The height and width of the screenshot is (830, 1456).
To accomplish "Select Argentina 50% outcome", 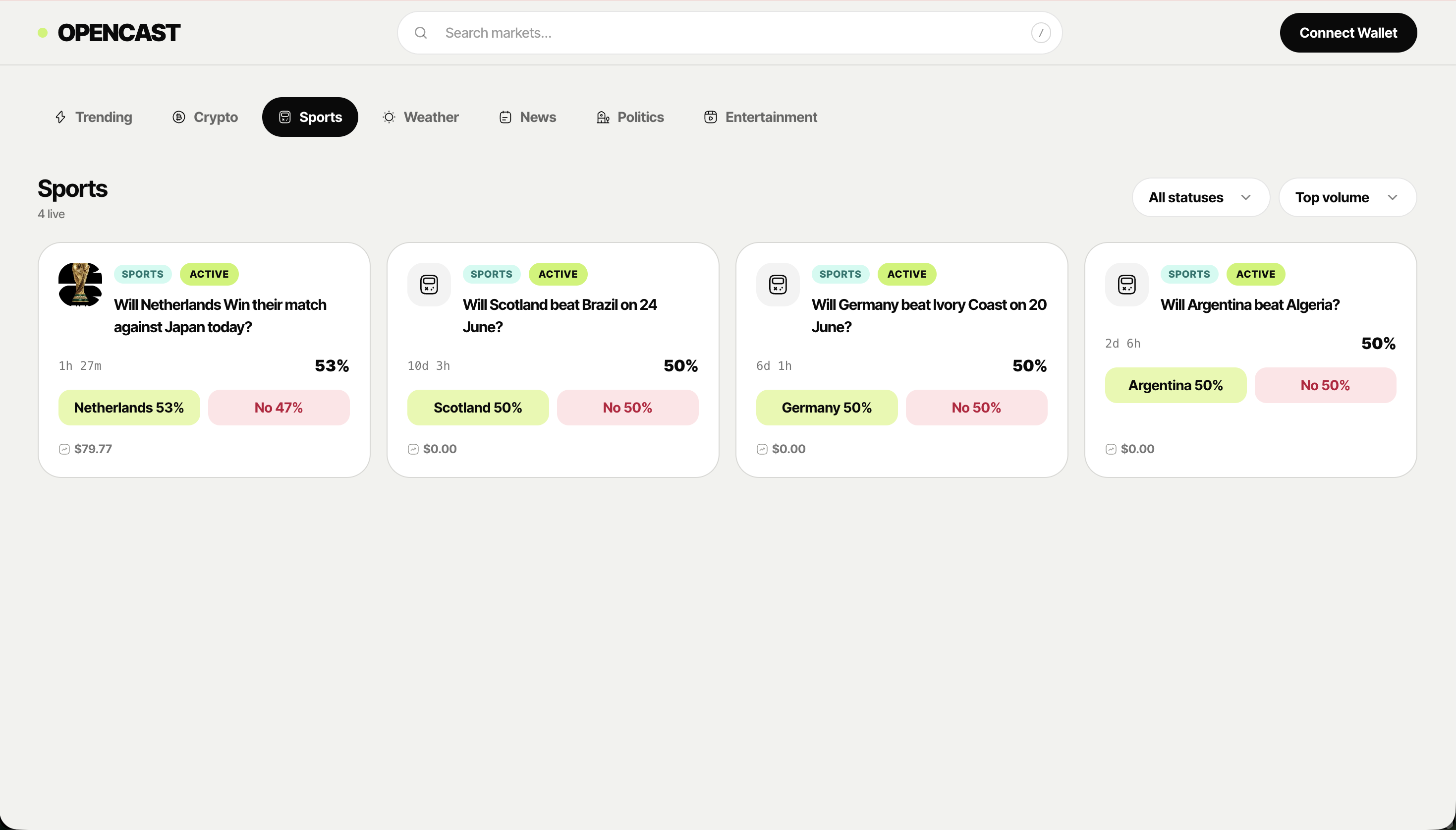I will (x=1176, y=385).
